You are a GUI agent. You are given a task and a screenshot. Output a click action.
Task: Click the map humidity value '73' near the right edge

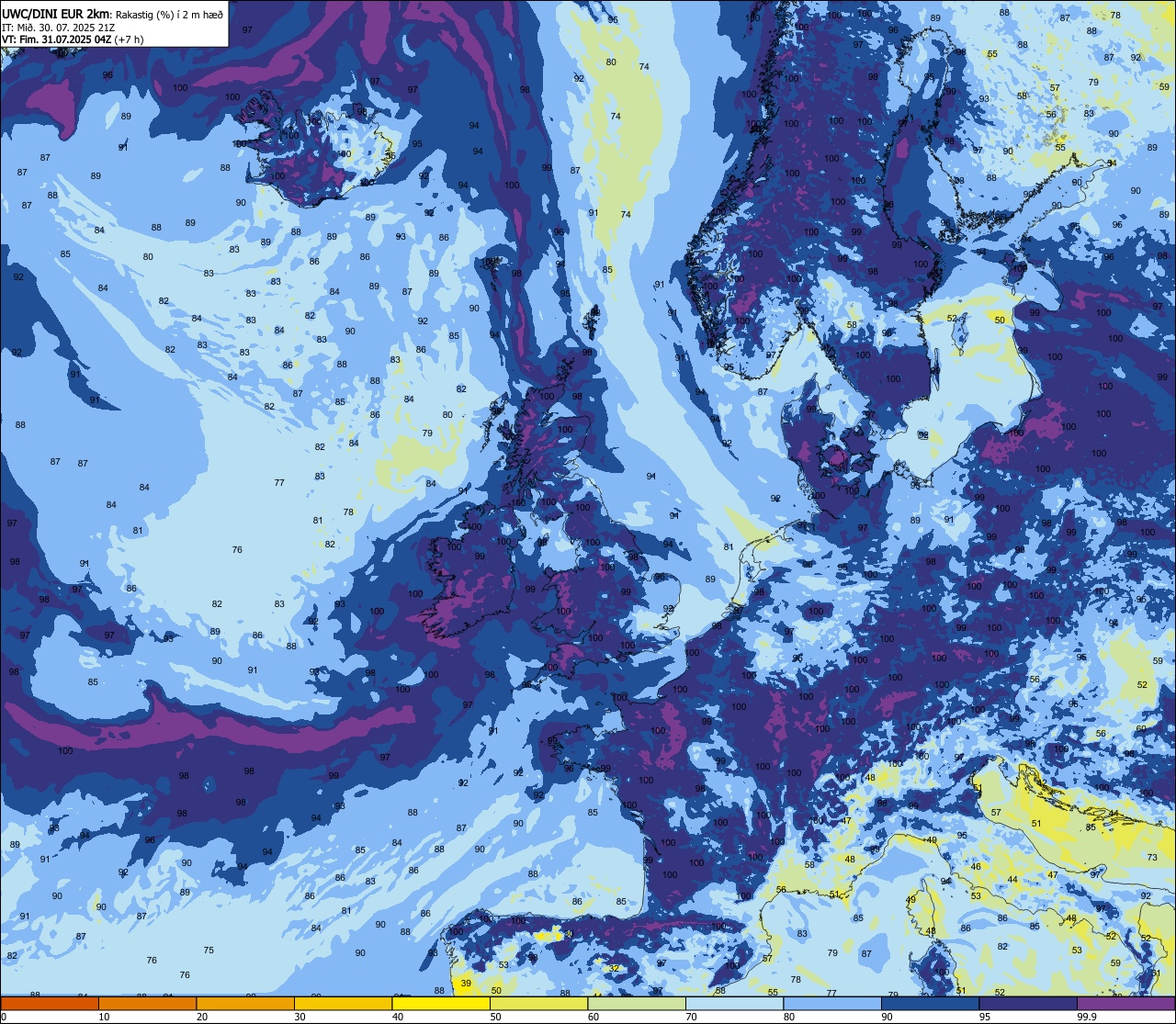click(x=1152, y=857)
